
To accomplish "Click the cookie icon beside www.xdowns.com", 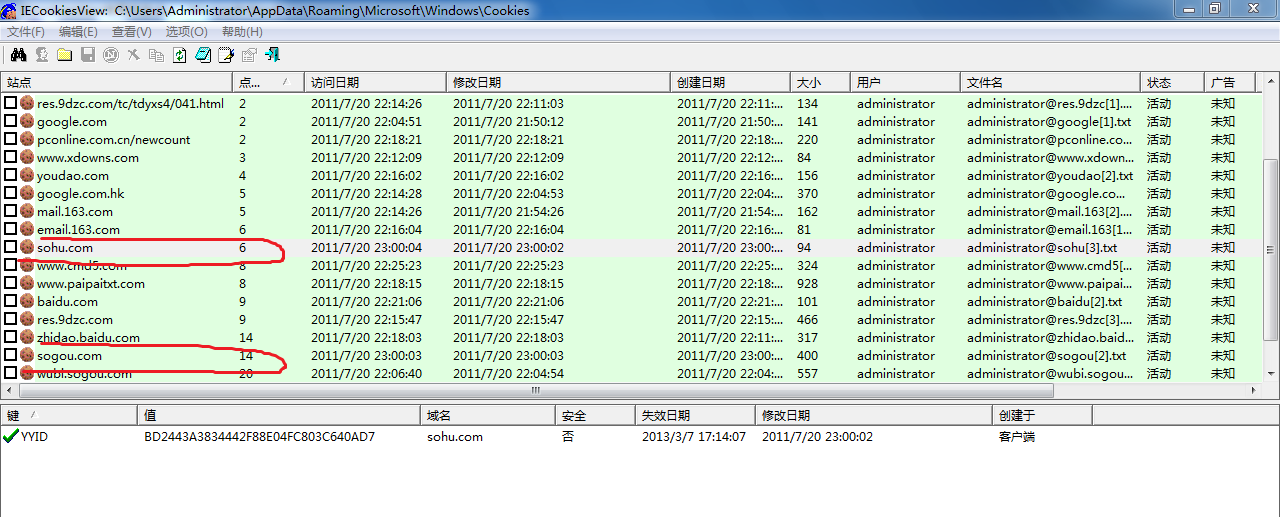I will 27,157.
